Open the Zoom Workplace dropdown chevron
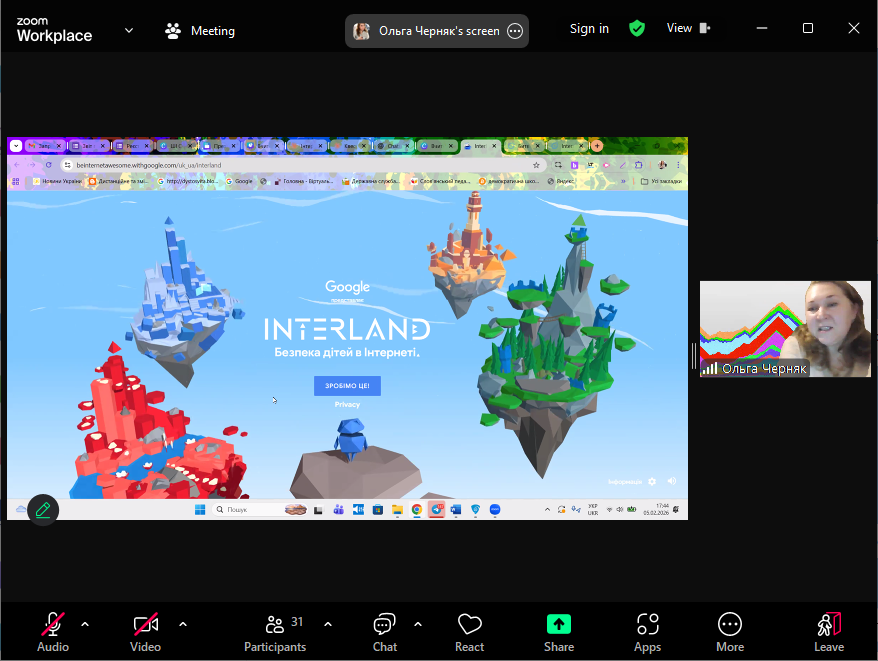The width and height of the screenshot is (878, 661). [x=129, y=30]
